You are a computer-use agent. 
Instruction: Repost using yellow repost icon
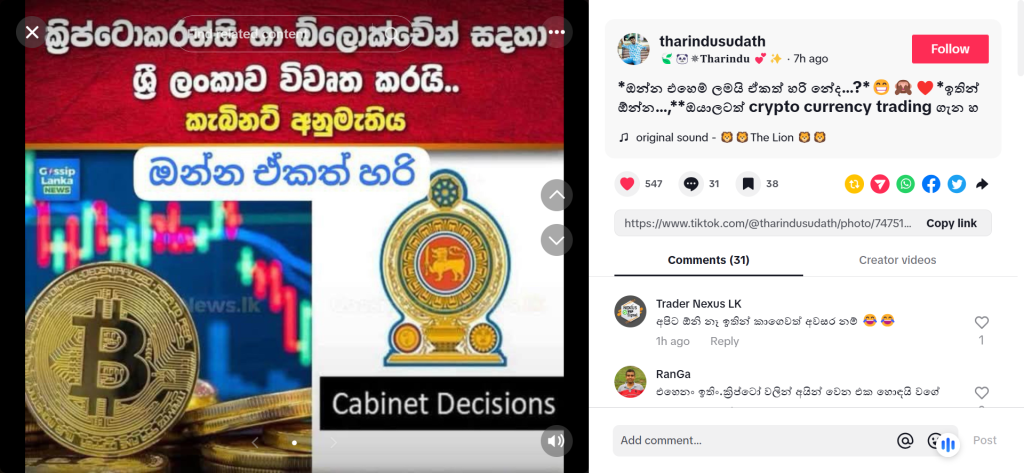coord(854,184)
